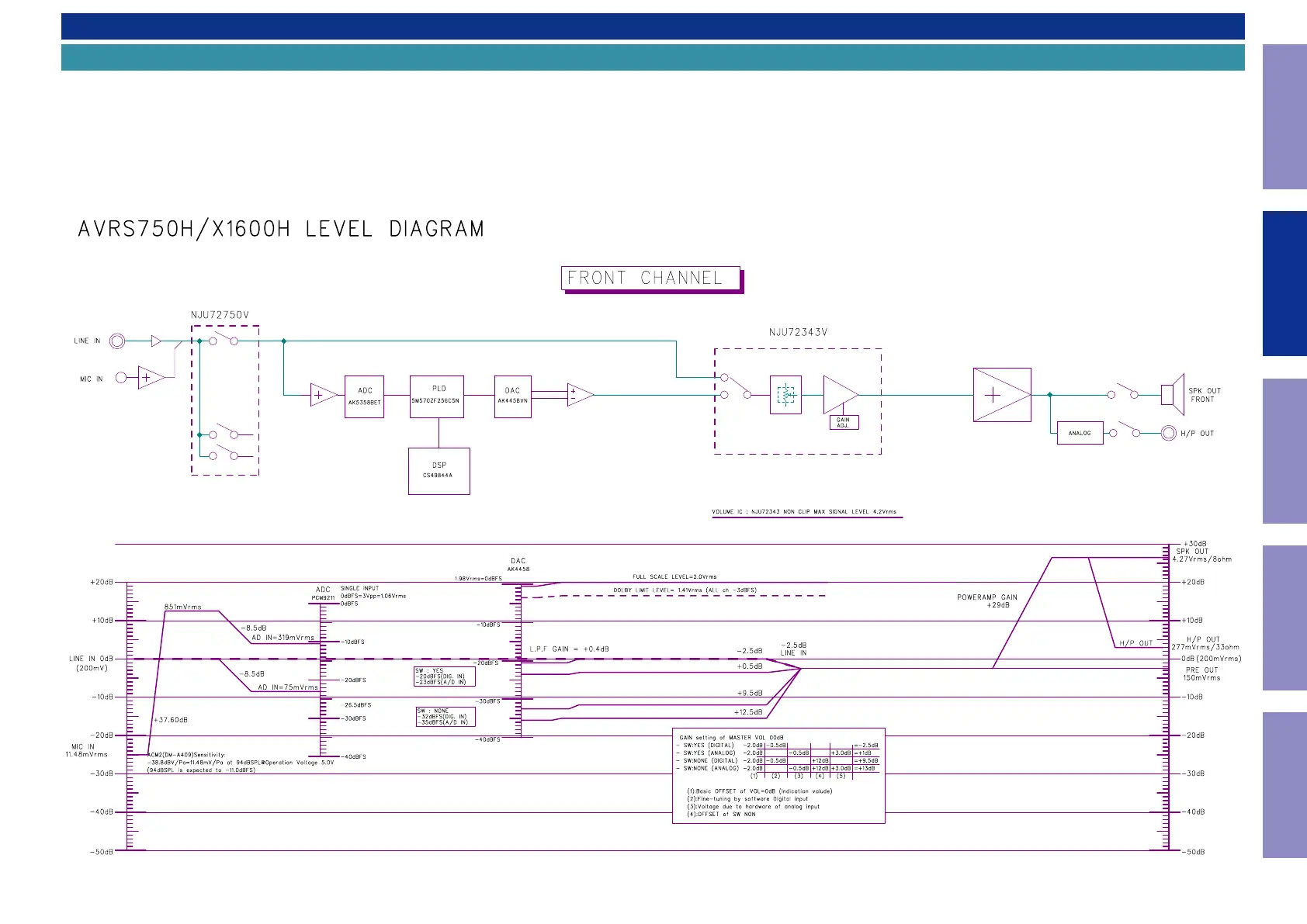1307x924 pixels.
Task: Click the differential amplifier after the DAC
Action: 580,395
